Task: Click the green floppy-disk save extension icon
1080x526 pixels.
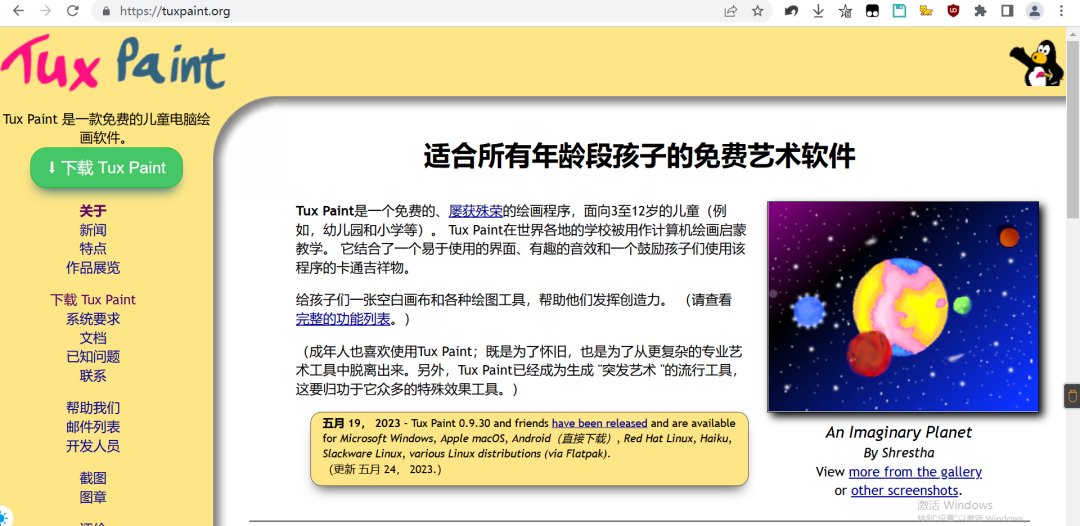Action: (899, 11)
